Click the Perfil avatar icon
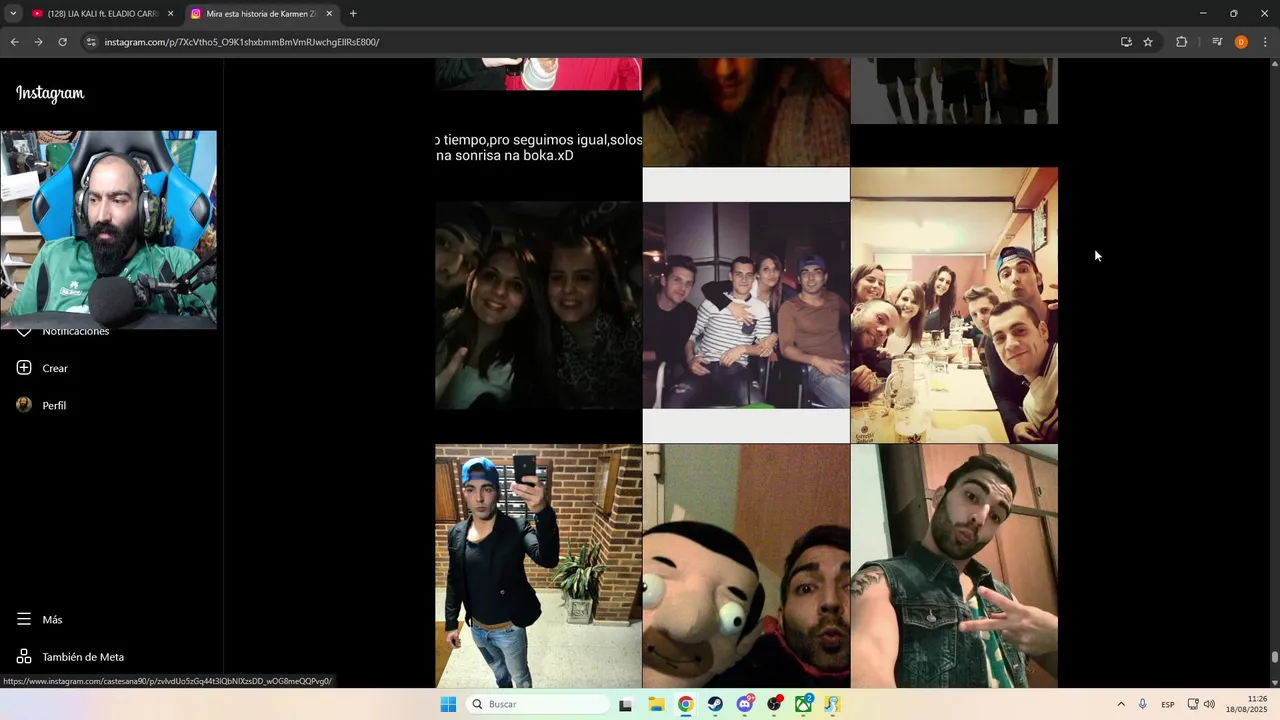 (24, 405)
